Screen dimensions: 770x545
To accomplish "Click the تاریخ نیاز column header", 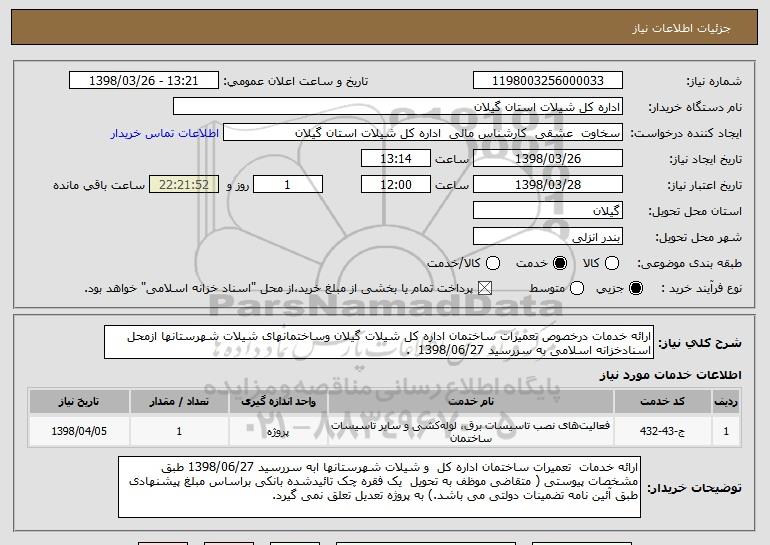I will tap(79, 402).
